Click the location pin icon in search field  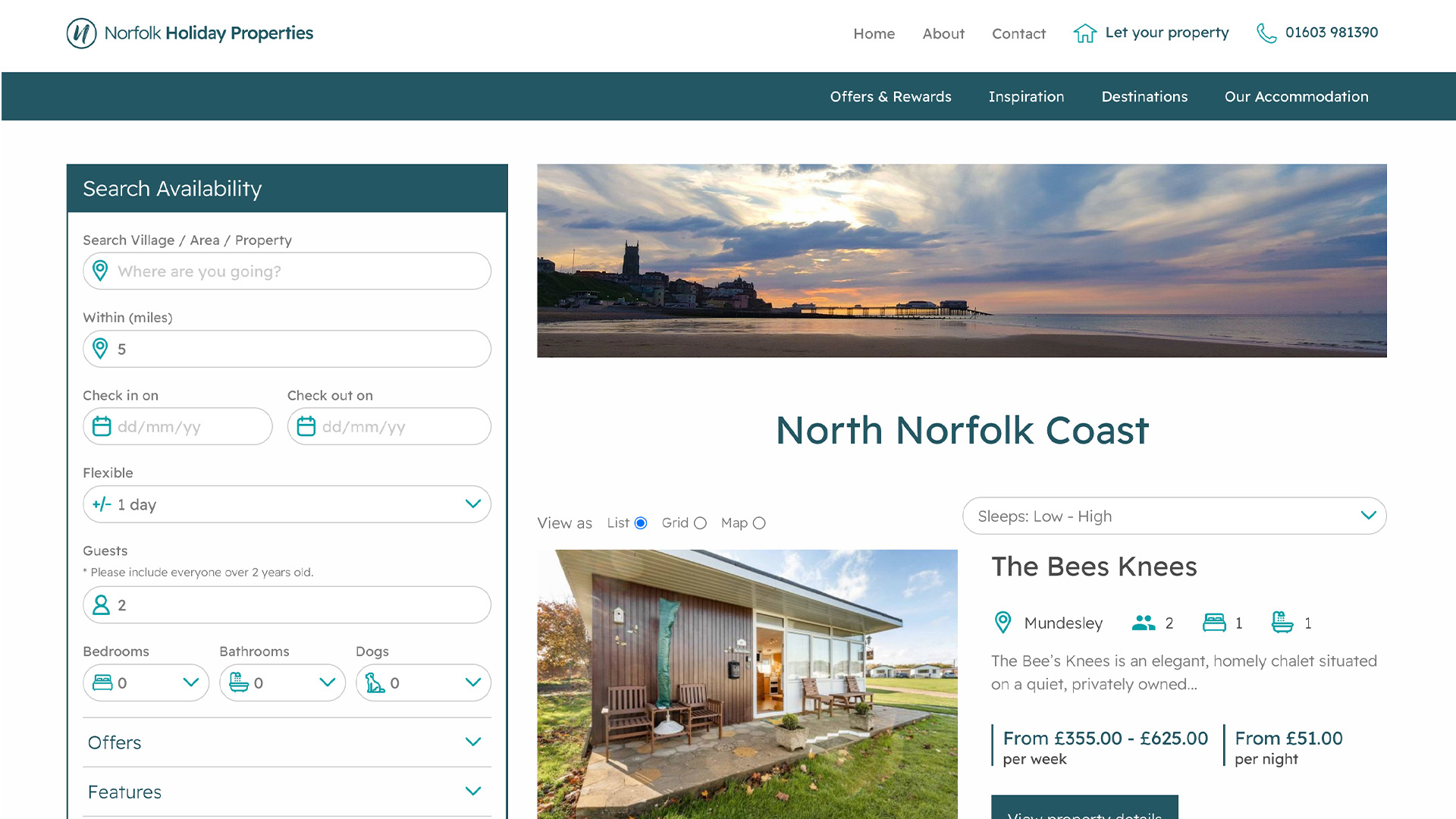coord(99,271)
